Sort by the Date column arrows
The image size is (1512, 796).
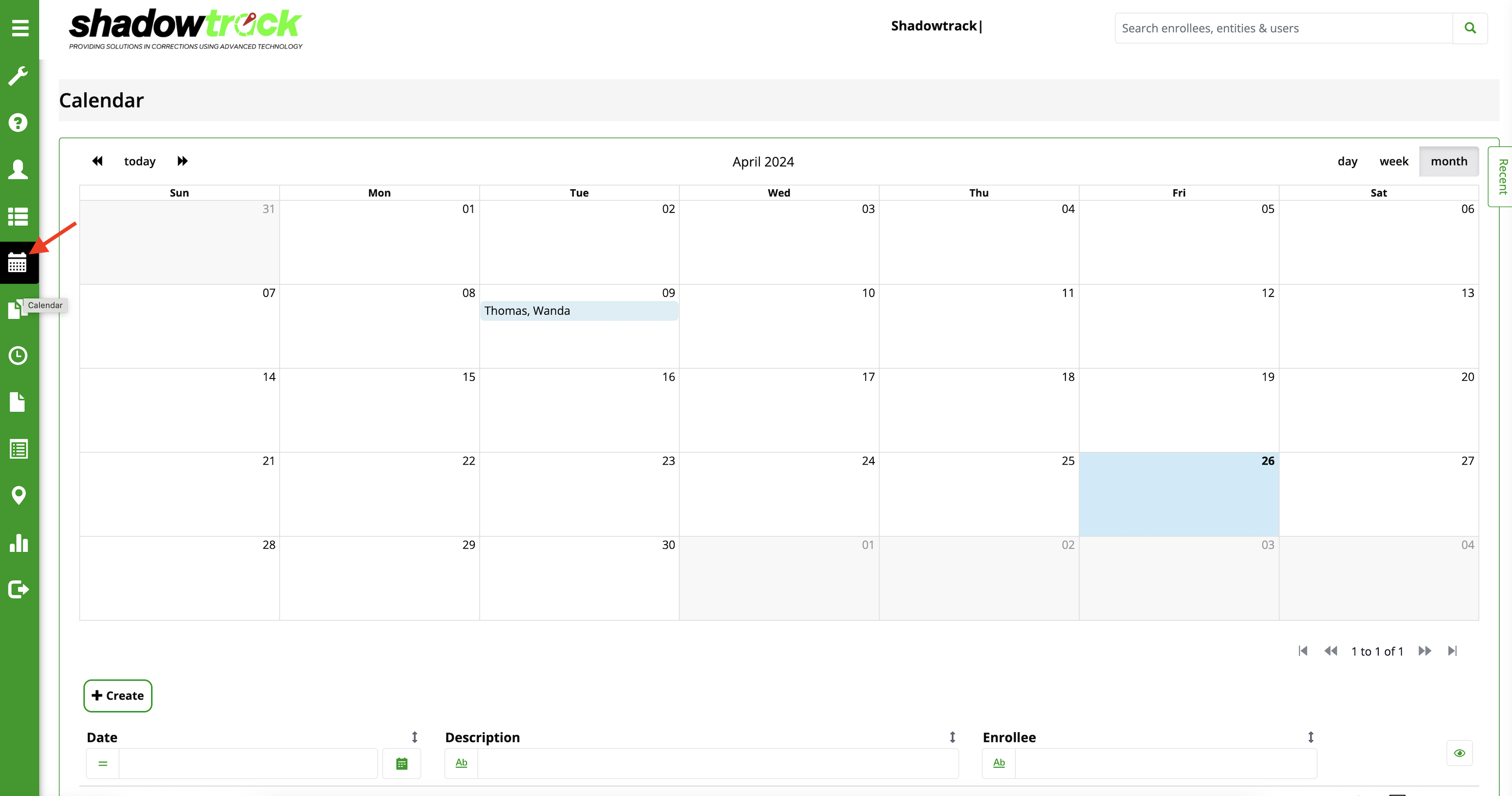pyautogui.click(x=414, y=737)
